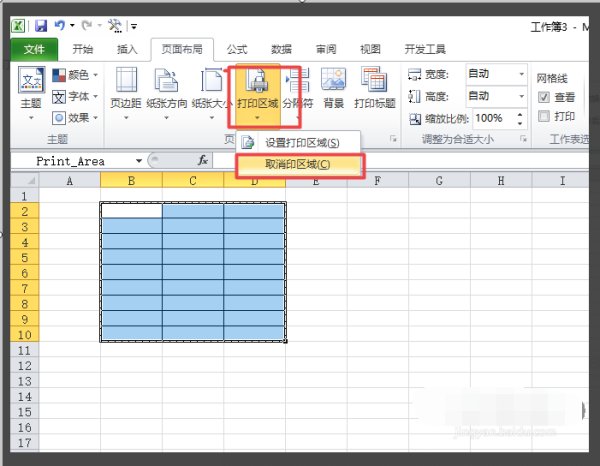
Task: Switch to the Developer (开发工具) tab
Action: (x=425, y=49)
